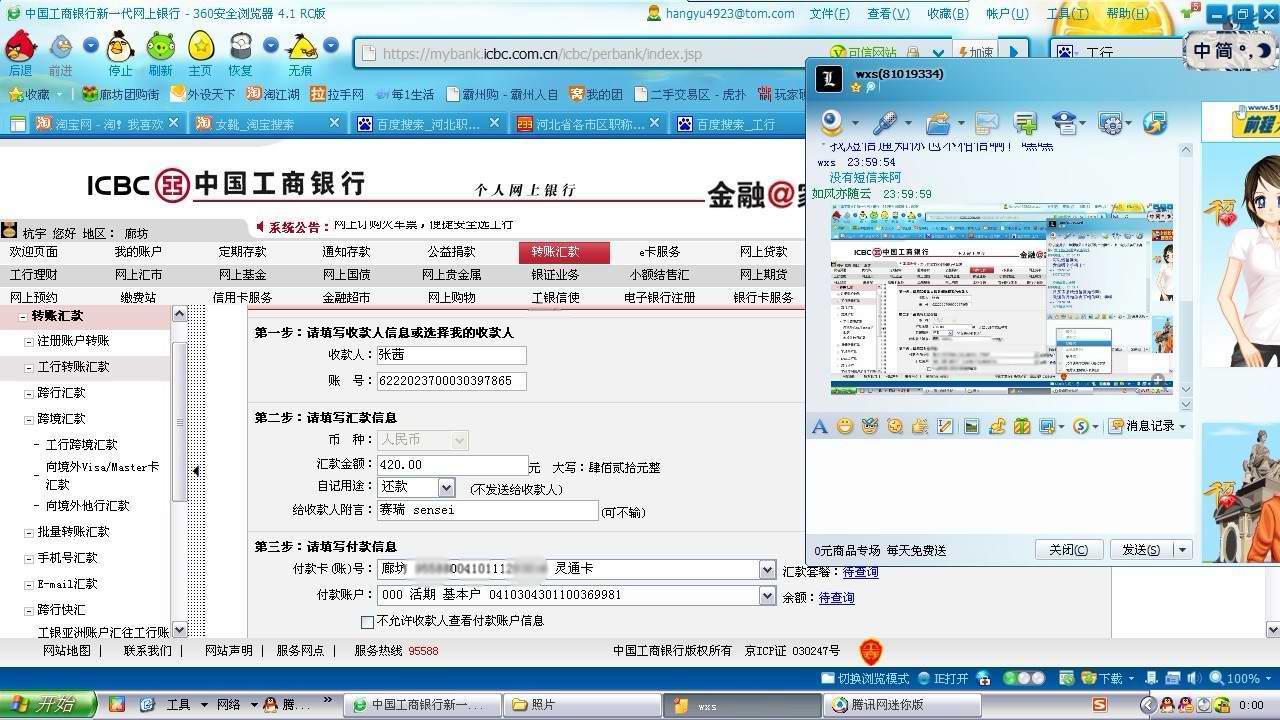Screen dimensions: 1280x720
Task: Open the 付款卡(账)号 dropdown arrow
Action: (767, 569)
